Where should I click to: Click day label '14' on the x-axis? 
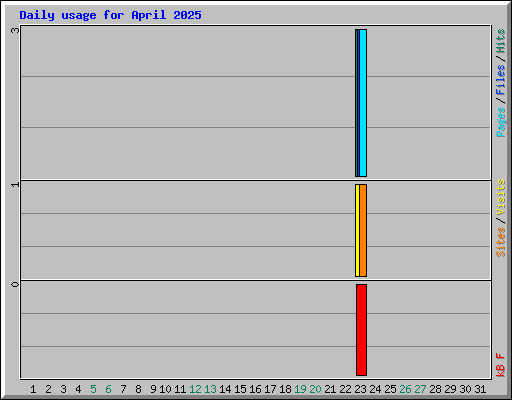(225, 389)
